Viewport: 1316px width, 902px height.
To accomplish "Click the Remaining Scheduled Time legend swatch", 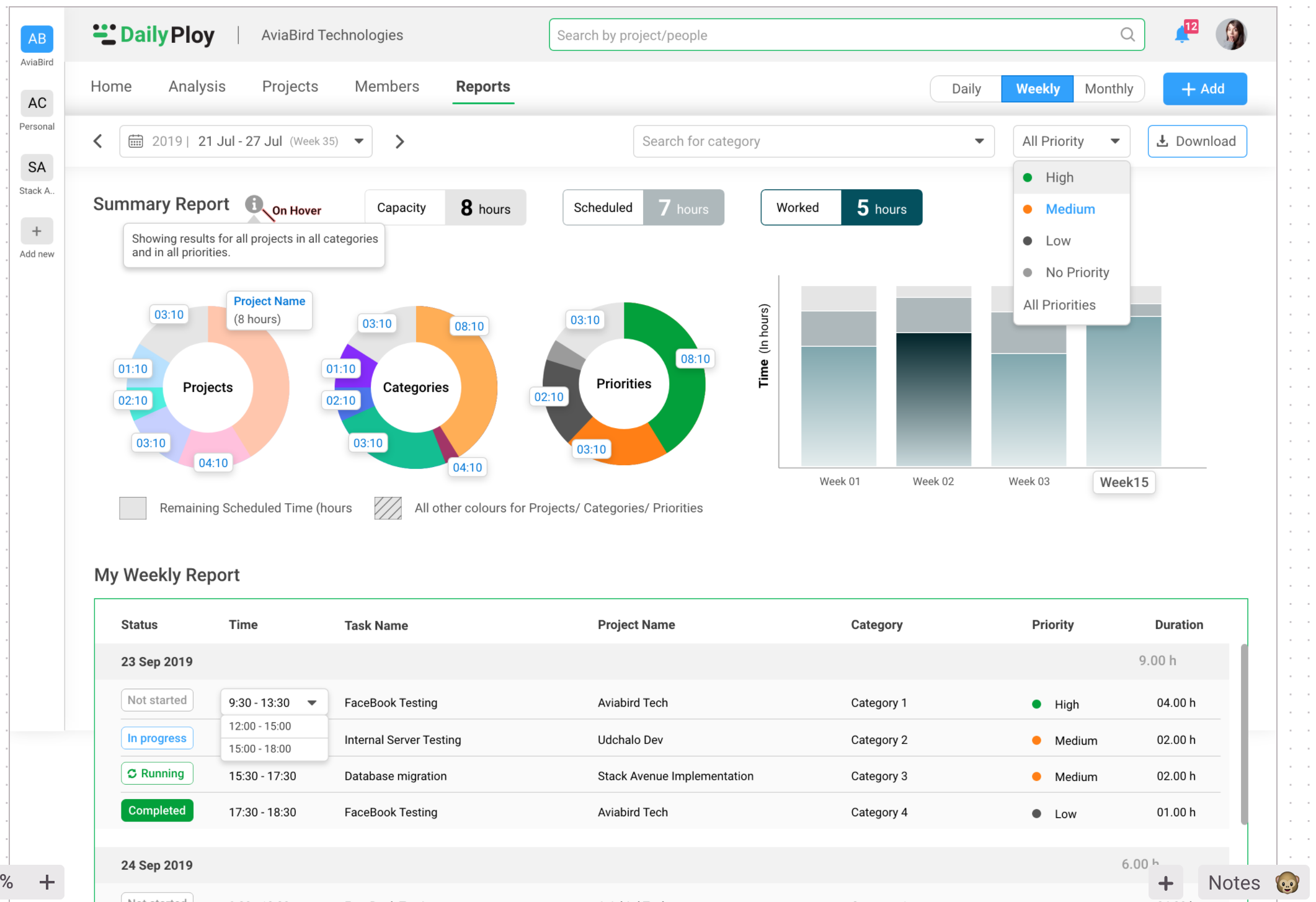I will tap(133, 508).
